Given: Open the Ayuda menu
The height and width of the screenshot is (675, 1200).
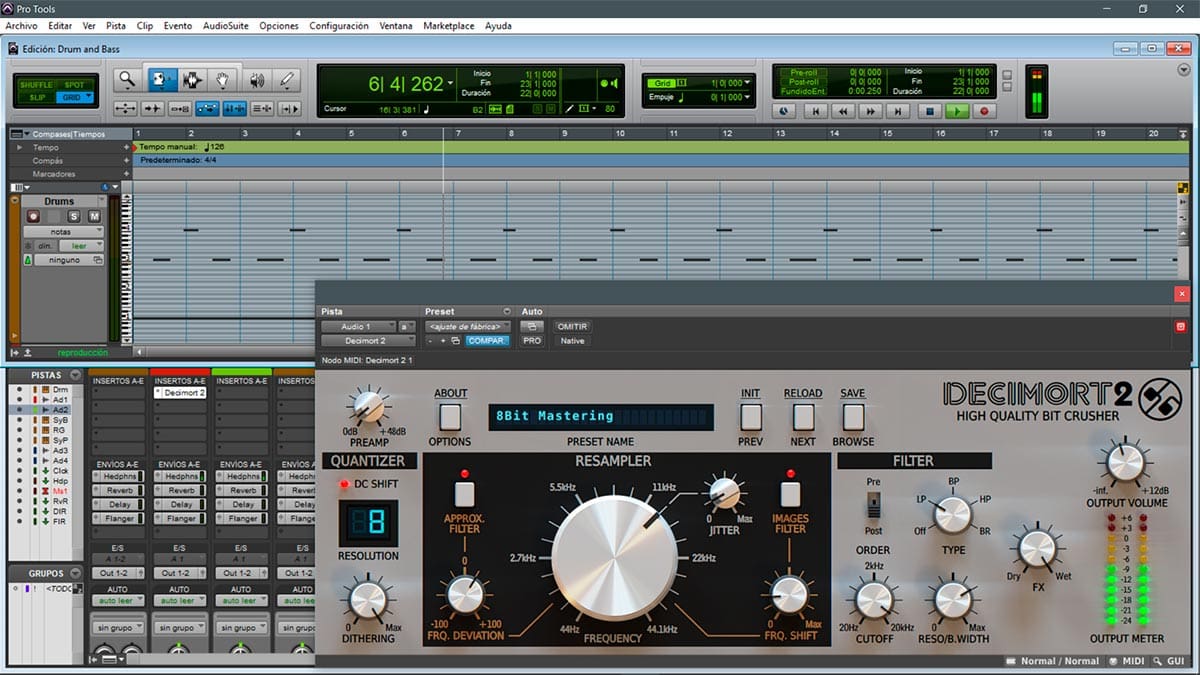Looking at the screenshot, I should [498, 26].
